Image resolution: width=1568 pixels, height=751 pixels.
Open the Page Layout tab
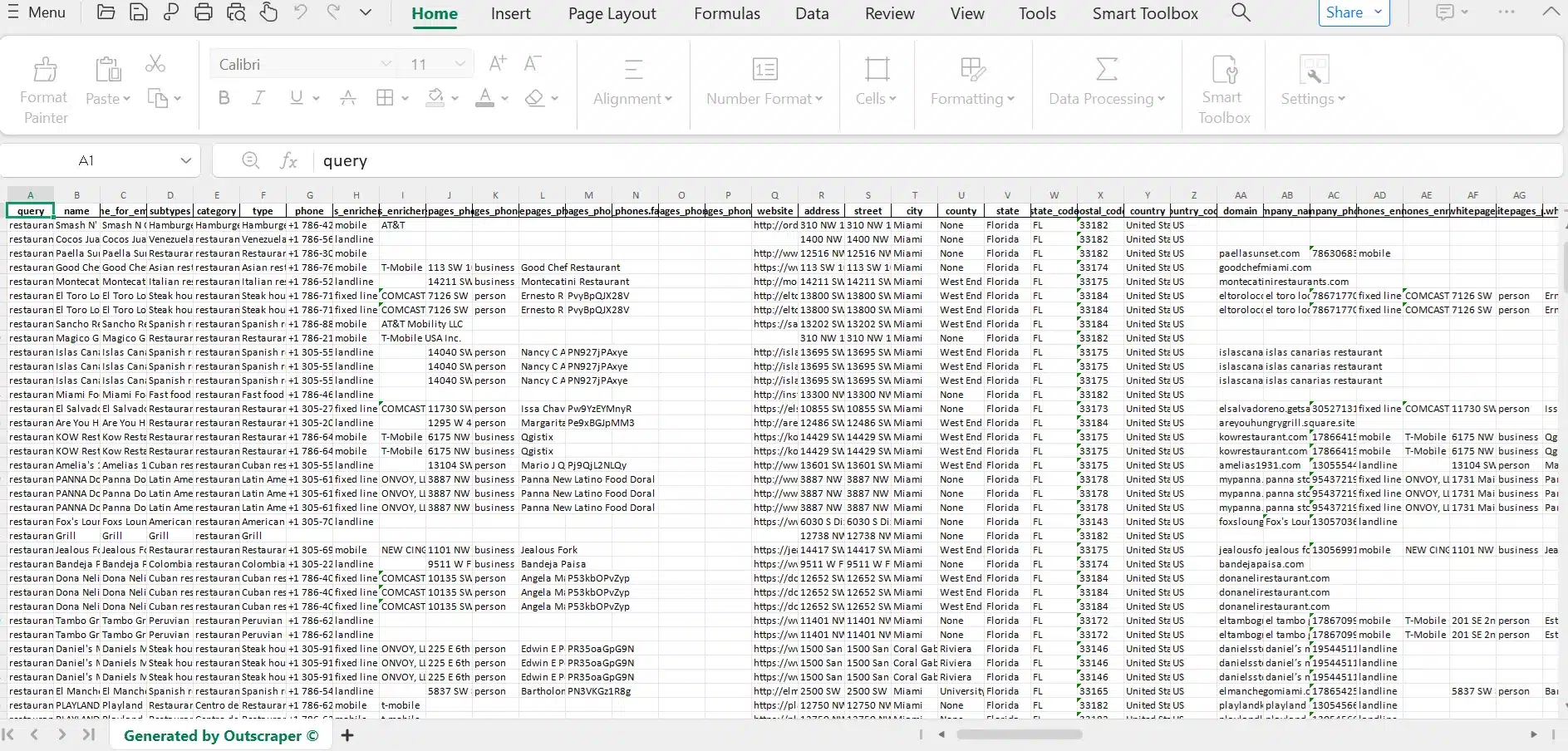(x=612, y=13)
